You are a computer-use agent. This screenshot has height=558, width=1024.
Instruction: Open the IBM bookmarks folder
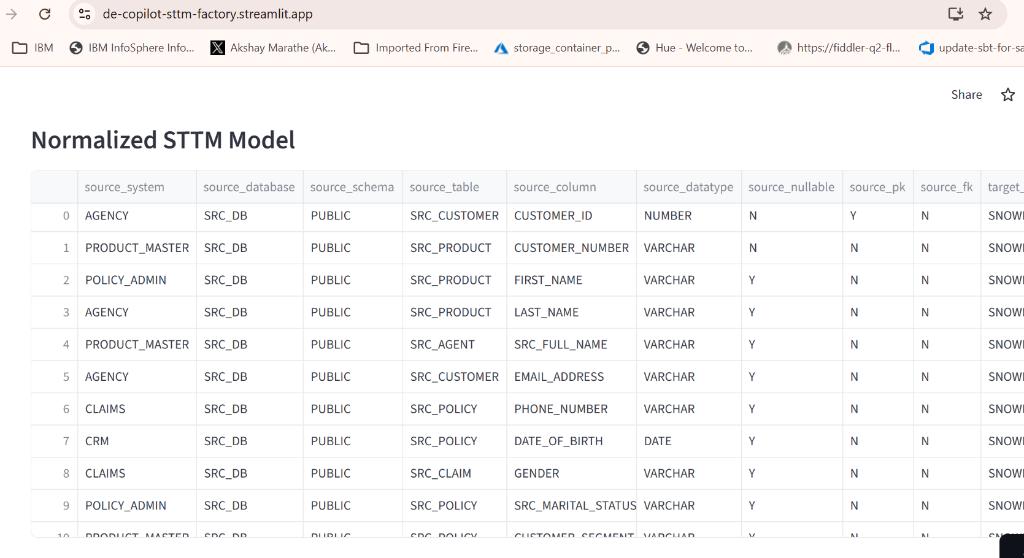coord(33,48)
